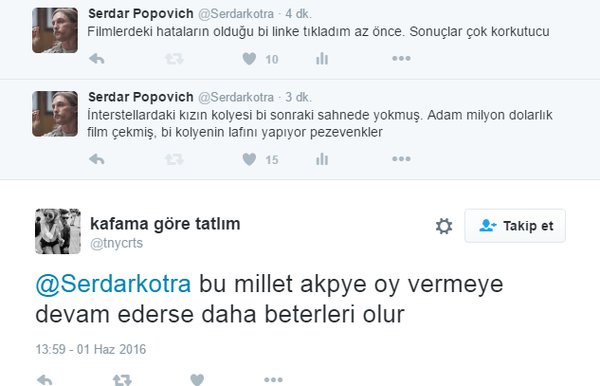Open the @Serdarkotra mention link in the reply

coord(113,284)
